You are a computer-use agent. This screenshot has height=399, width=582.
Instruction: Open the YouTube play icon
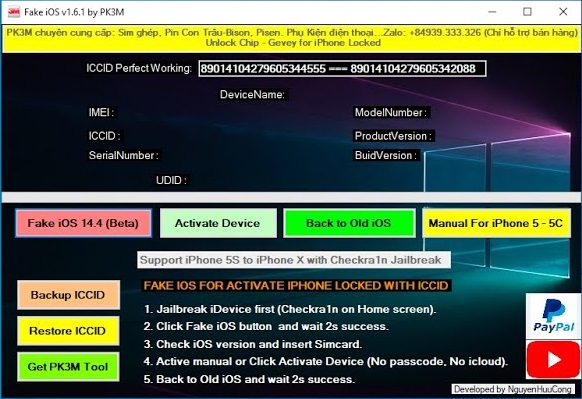(x=553, y=360)
